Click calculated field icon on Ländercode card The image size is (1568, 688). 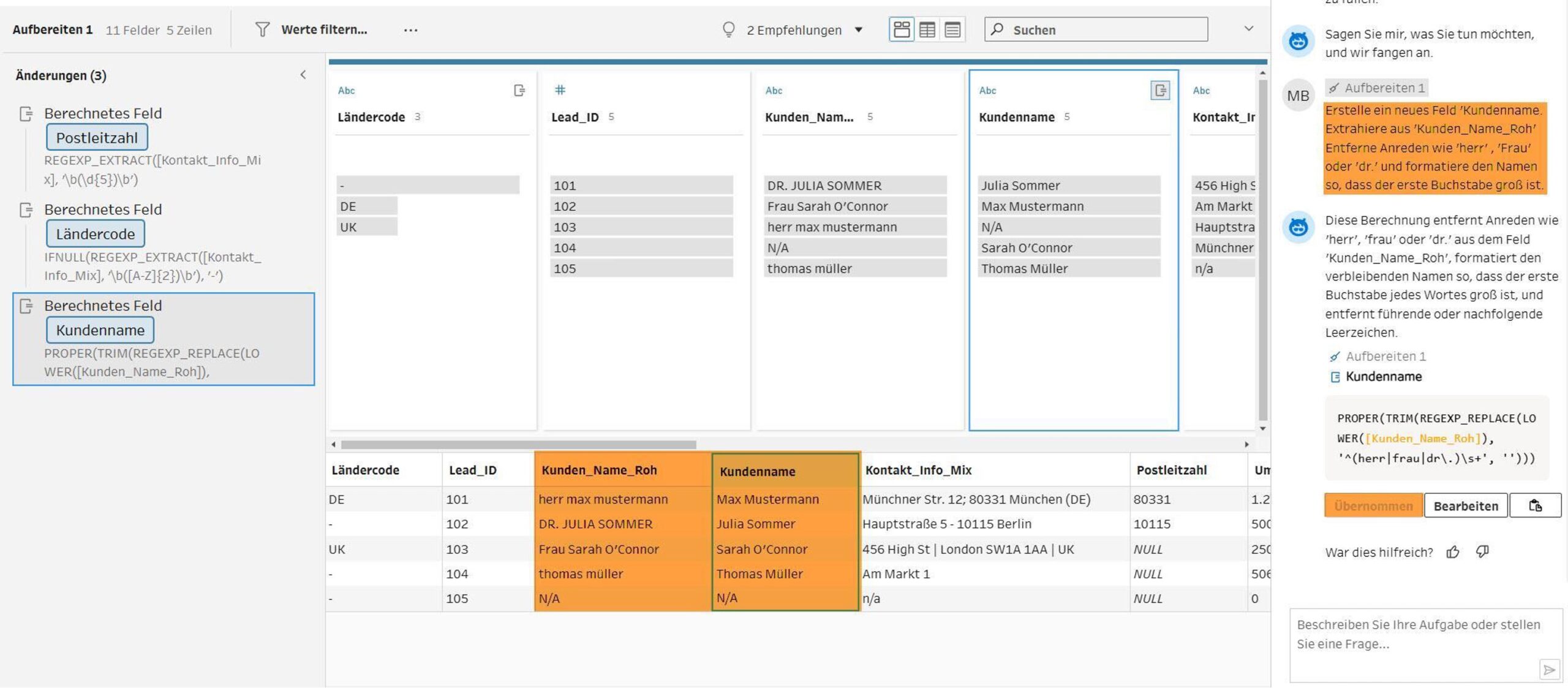(519, 91)
